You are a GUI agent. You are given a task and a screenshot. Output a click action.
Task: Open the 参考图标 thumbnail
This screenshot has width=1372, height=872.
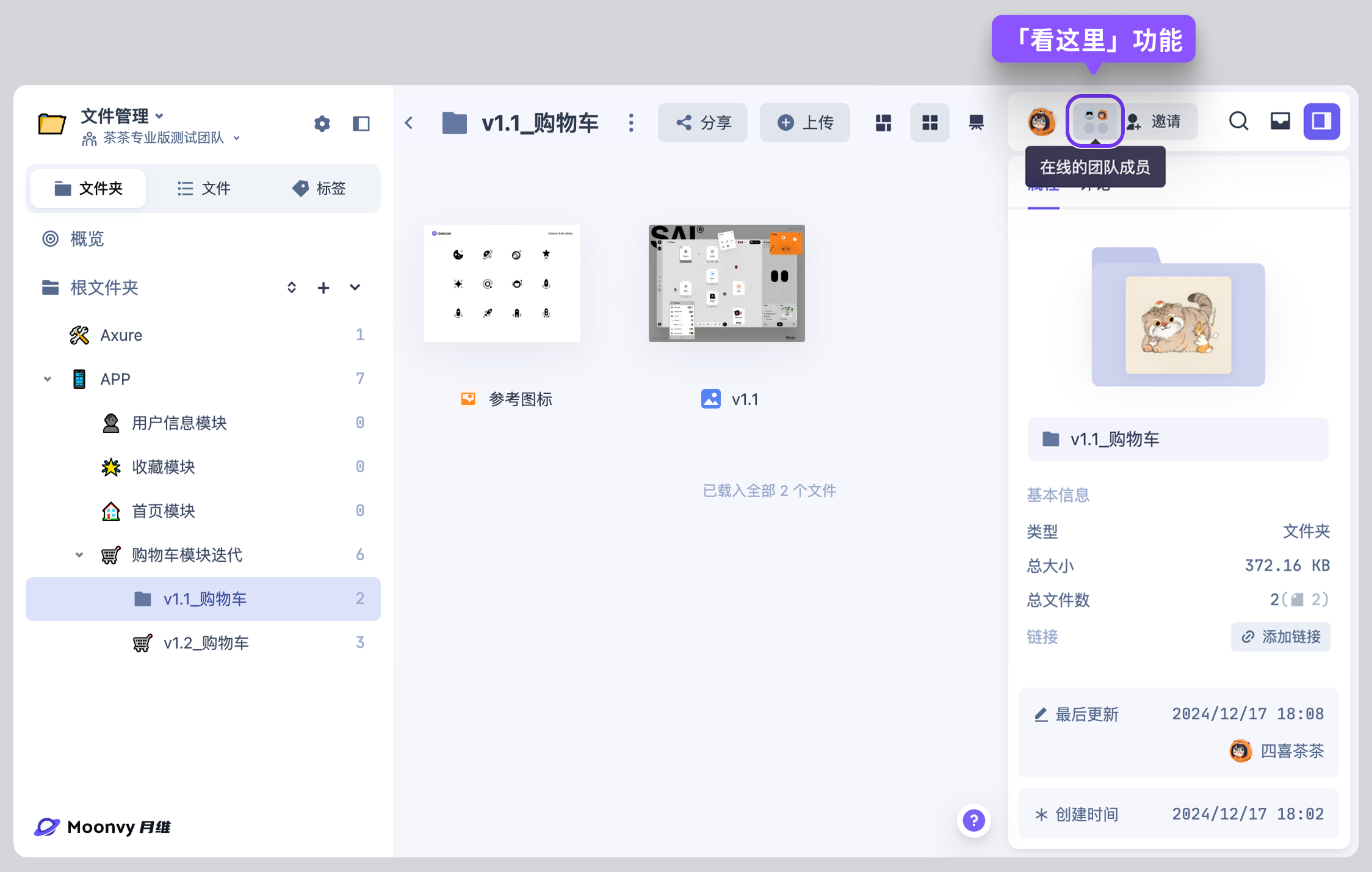tap(502, 283)
